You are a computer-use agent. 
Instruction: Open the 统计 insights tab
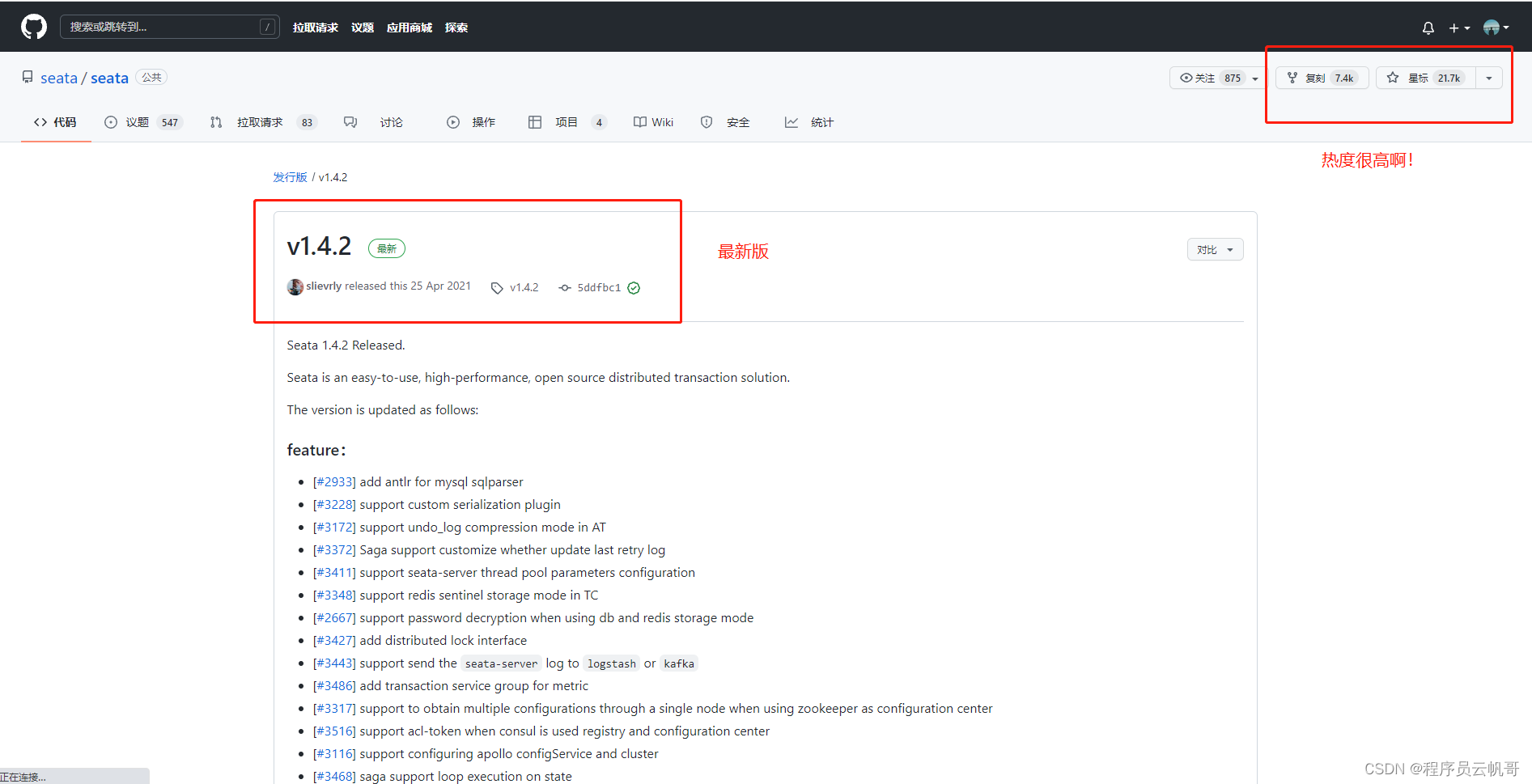coord(809,122)
